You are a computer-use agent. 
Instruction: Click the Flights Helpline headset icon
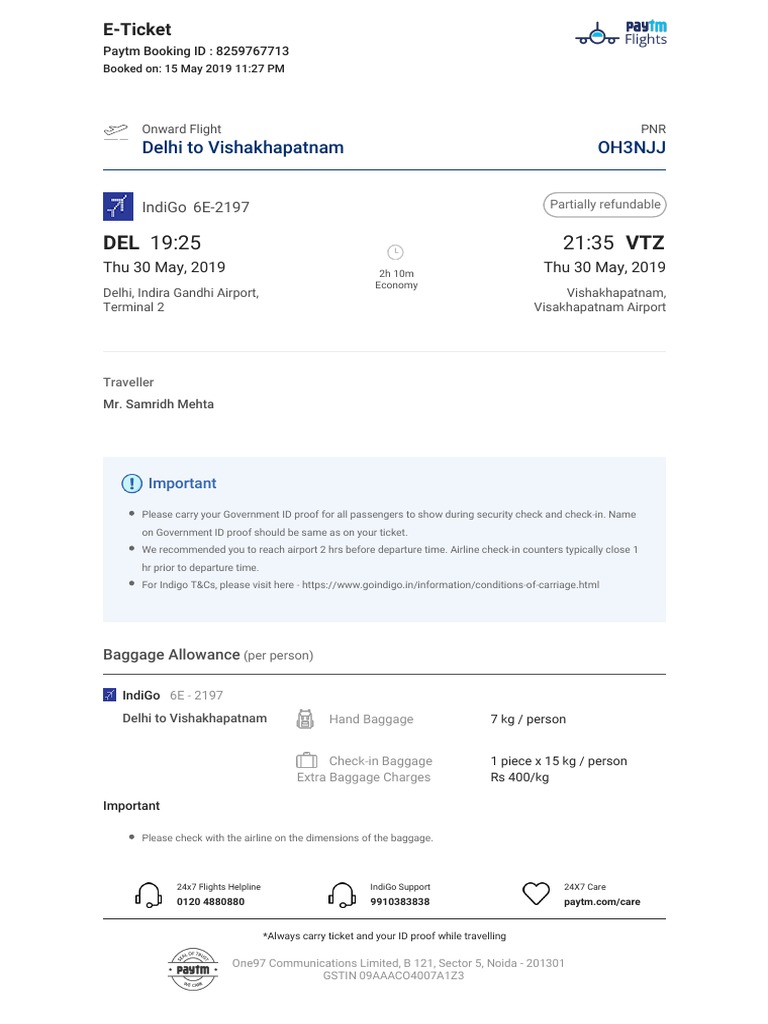pyautogui.click(x=148, y=894)
